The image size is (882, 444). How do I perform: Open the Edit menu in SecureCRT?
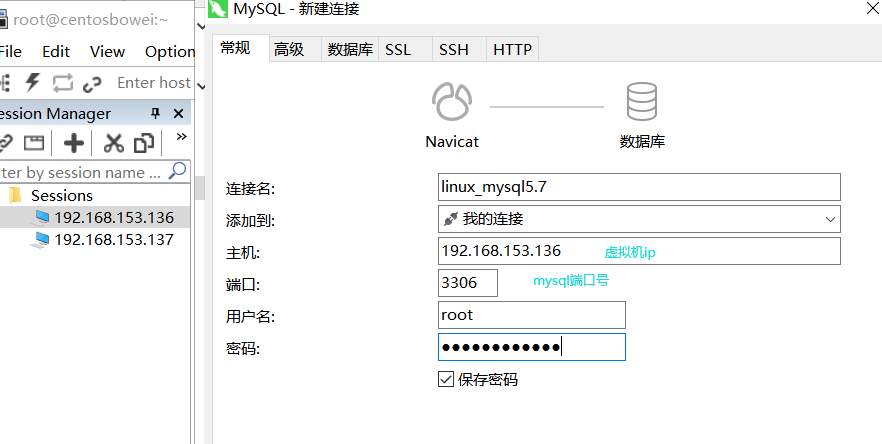tap(56, 52)
